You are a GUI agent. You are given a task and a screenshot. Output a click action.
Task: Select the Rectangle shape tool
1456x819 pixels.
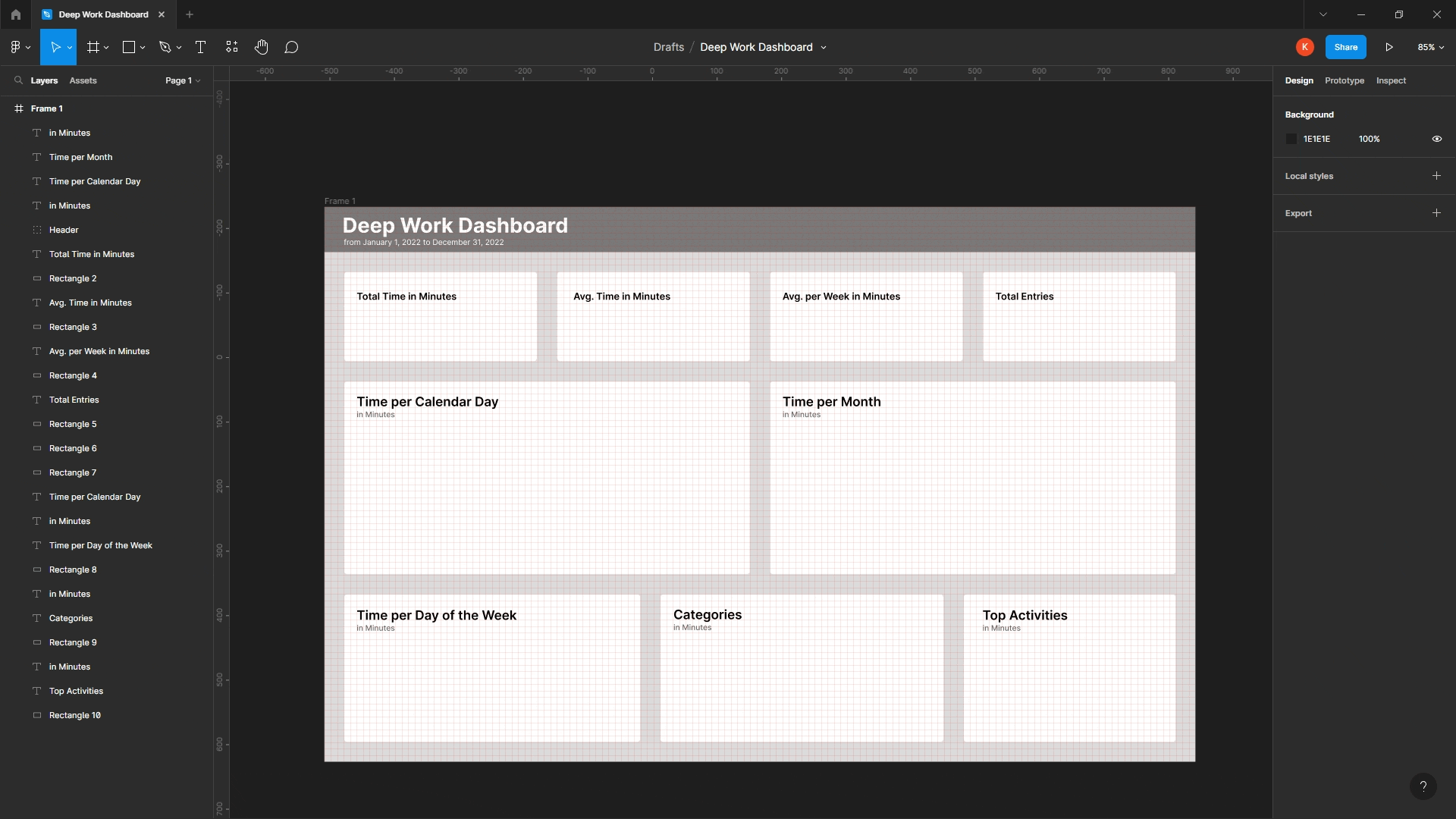(x=129, y=47)
